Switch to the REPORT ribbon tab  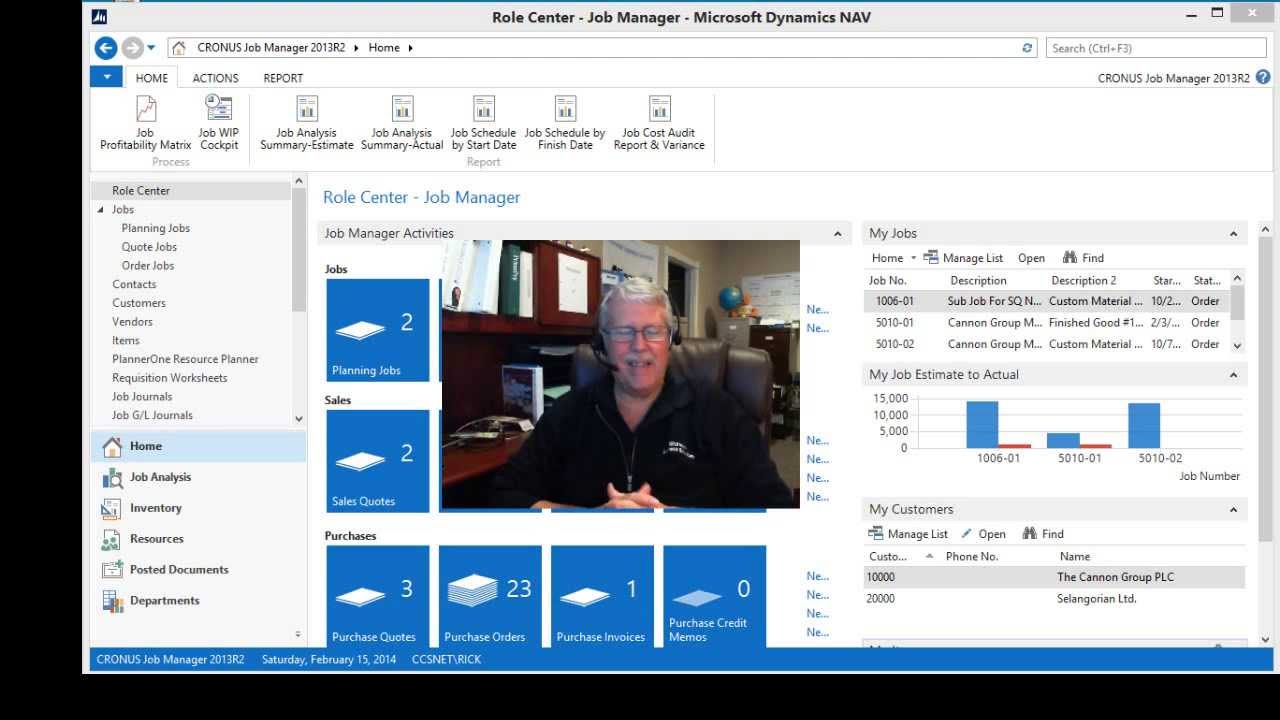(x=283, y=78)
